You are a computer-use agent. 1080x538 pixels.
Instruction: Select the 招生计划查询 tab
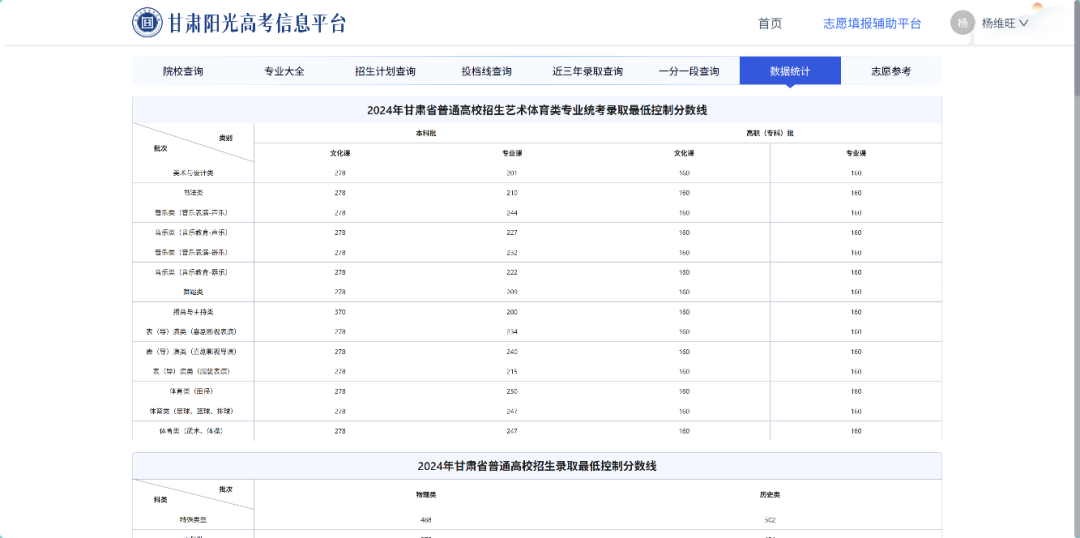click(x=385, y=71)
